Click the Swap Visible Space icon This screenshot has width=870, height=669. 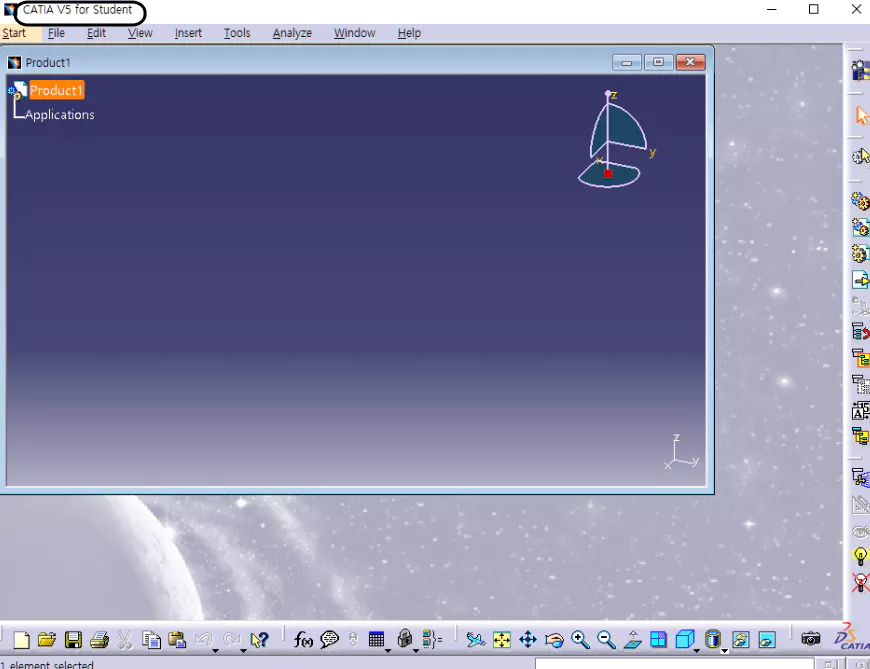coord(767,640)
